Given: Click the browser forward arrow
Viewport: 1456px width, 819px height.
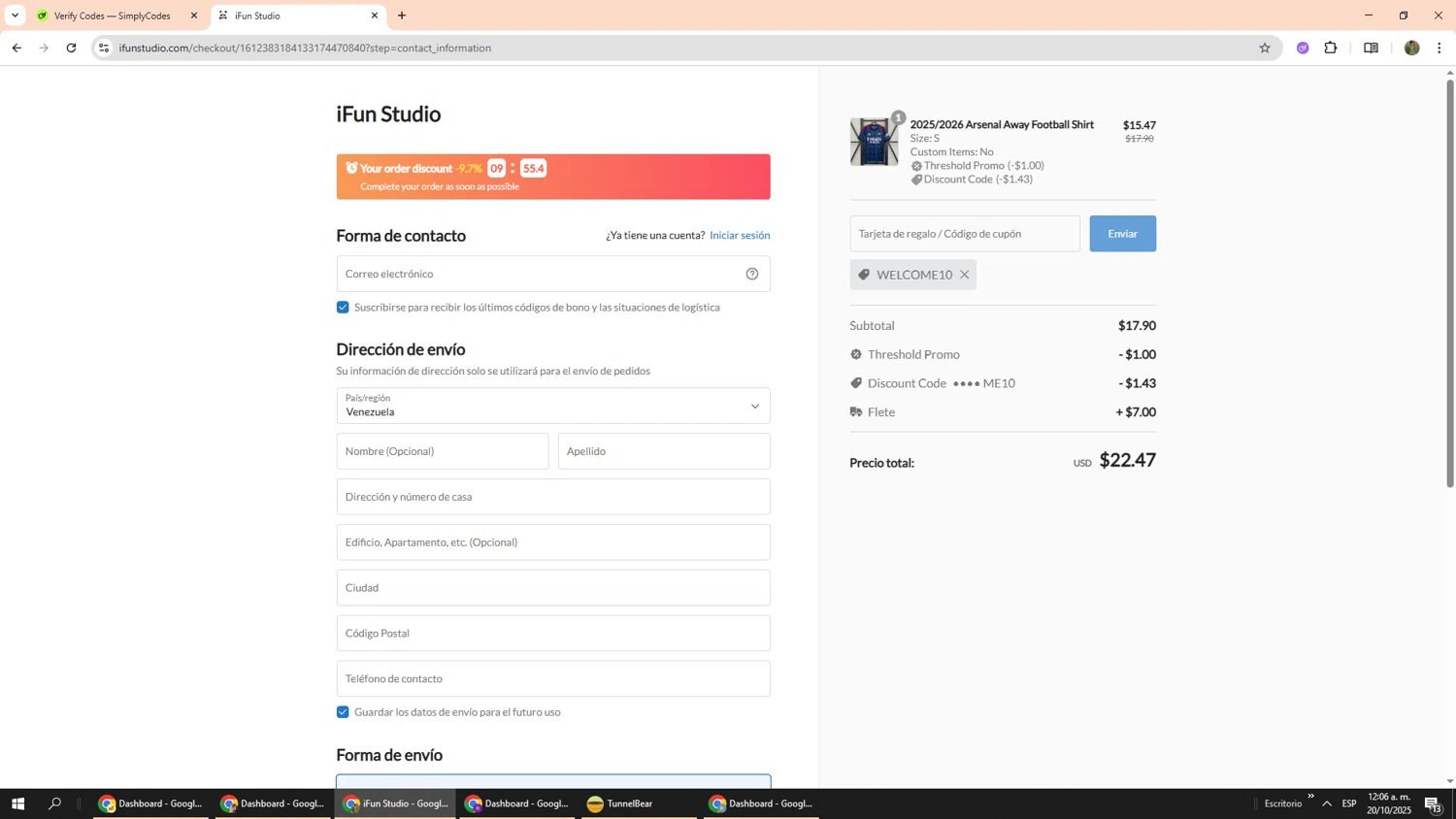Looking at the screenshot, I should point(44,48).
